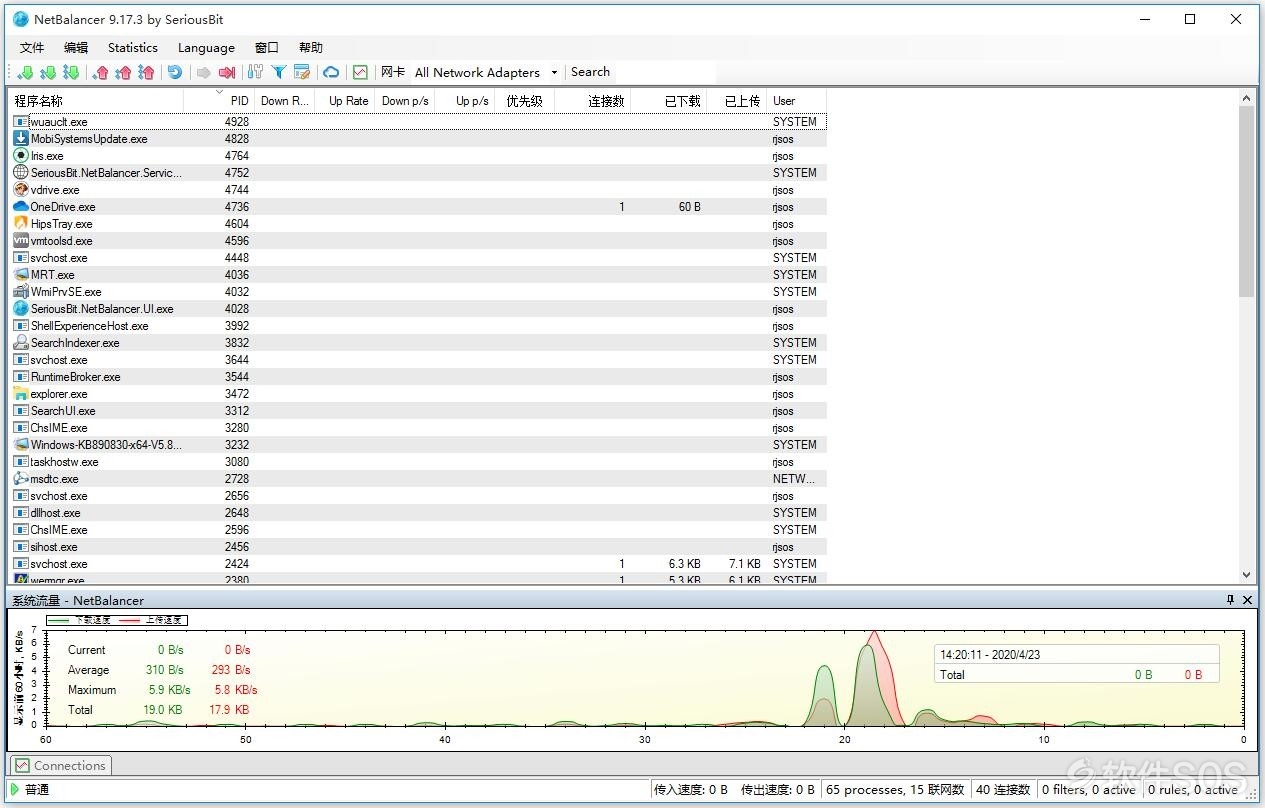Select the RuntimeBroker.exe row
This screenshot has height=808, width=1265.
click(419, 377)
